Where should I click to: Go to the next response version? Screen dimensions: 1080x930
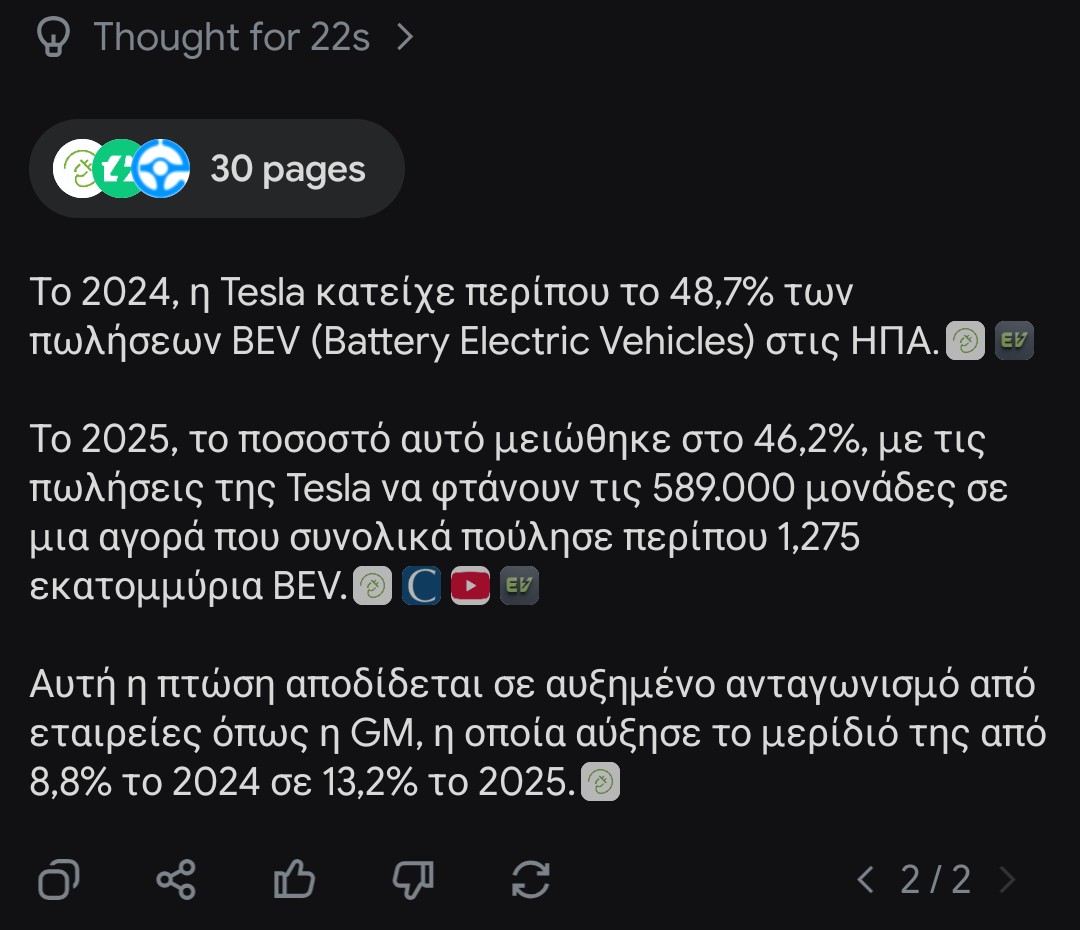click(1007, 880)
